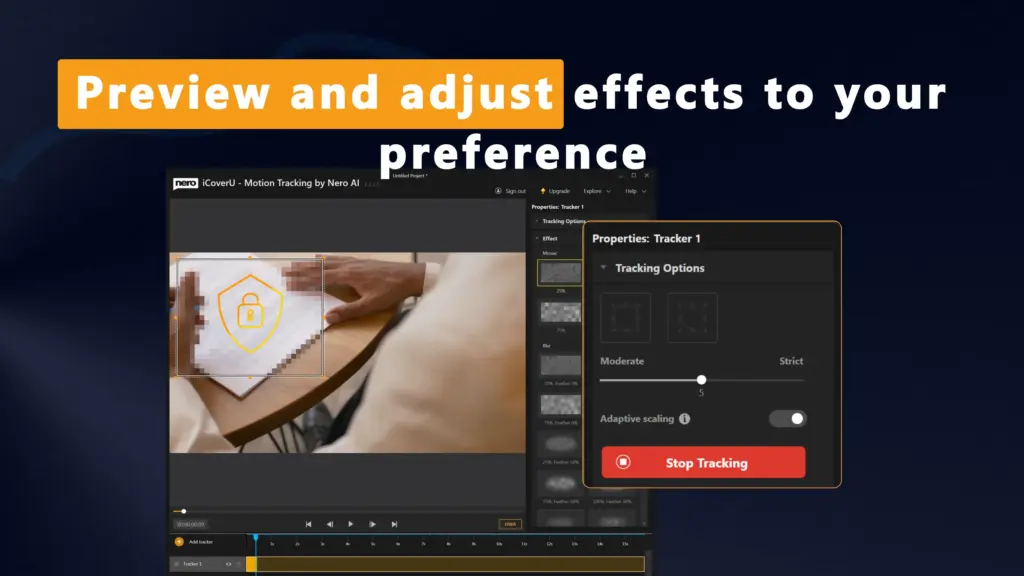Toggle visibility of the Tracker 1 track
The height and width of the screenshot is (576, 1024).
tap(227, 562)
